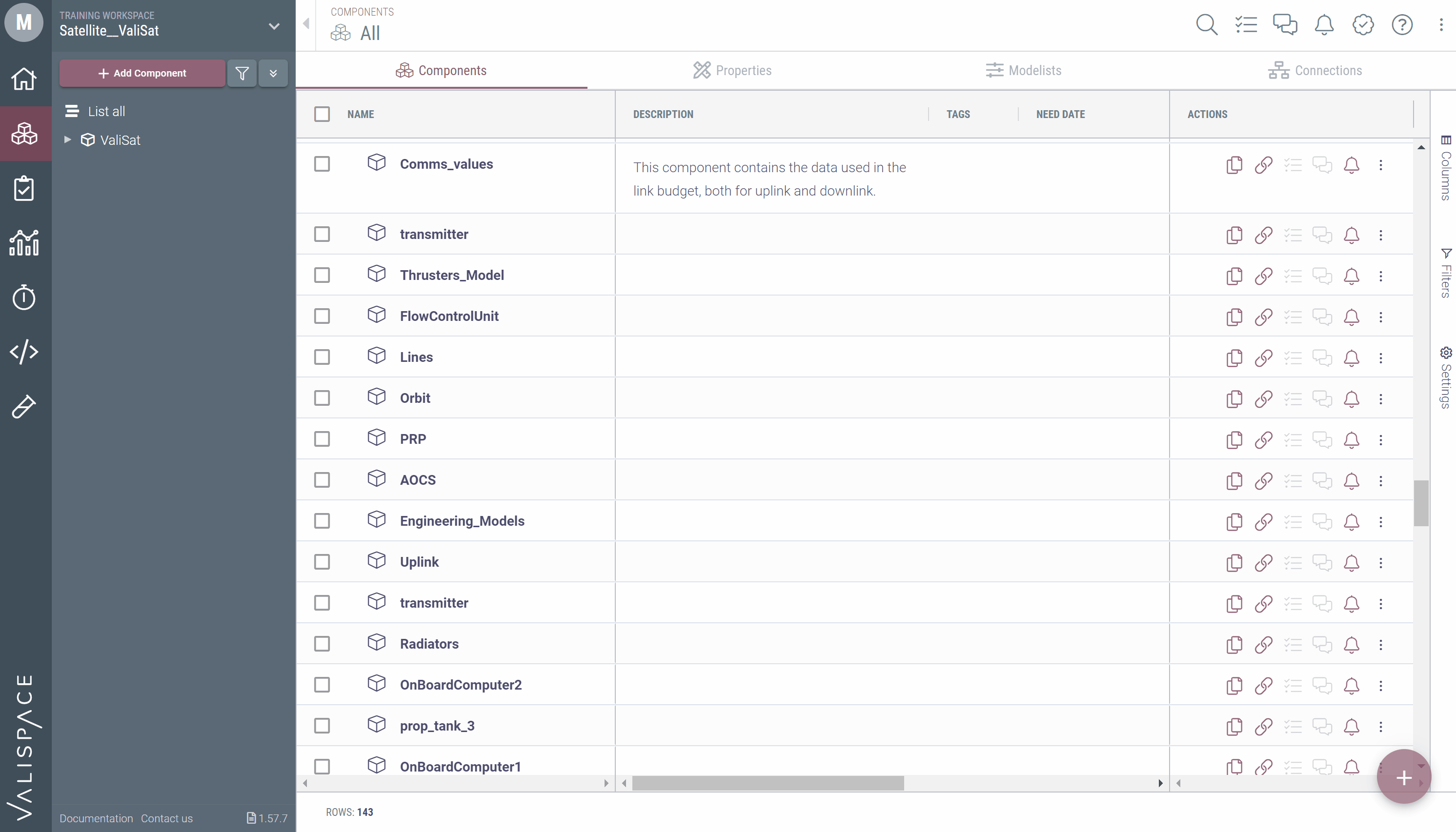This screenshot has width=1456, height=832.
Task: Check the Comms_values row checkbox
Action: (x=322, y=164)
